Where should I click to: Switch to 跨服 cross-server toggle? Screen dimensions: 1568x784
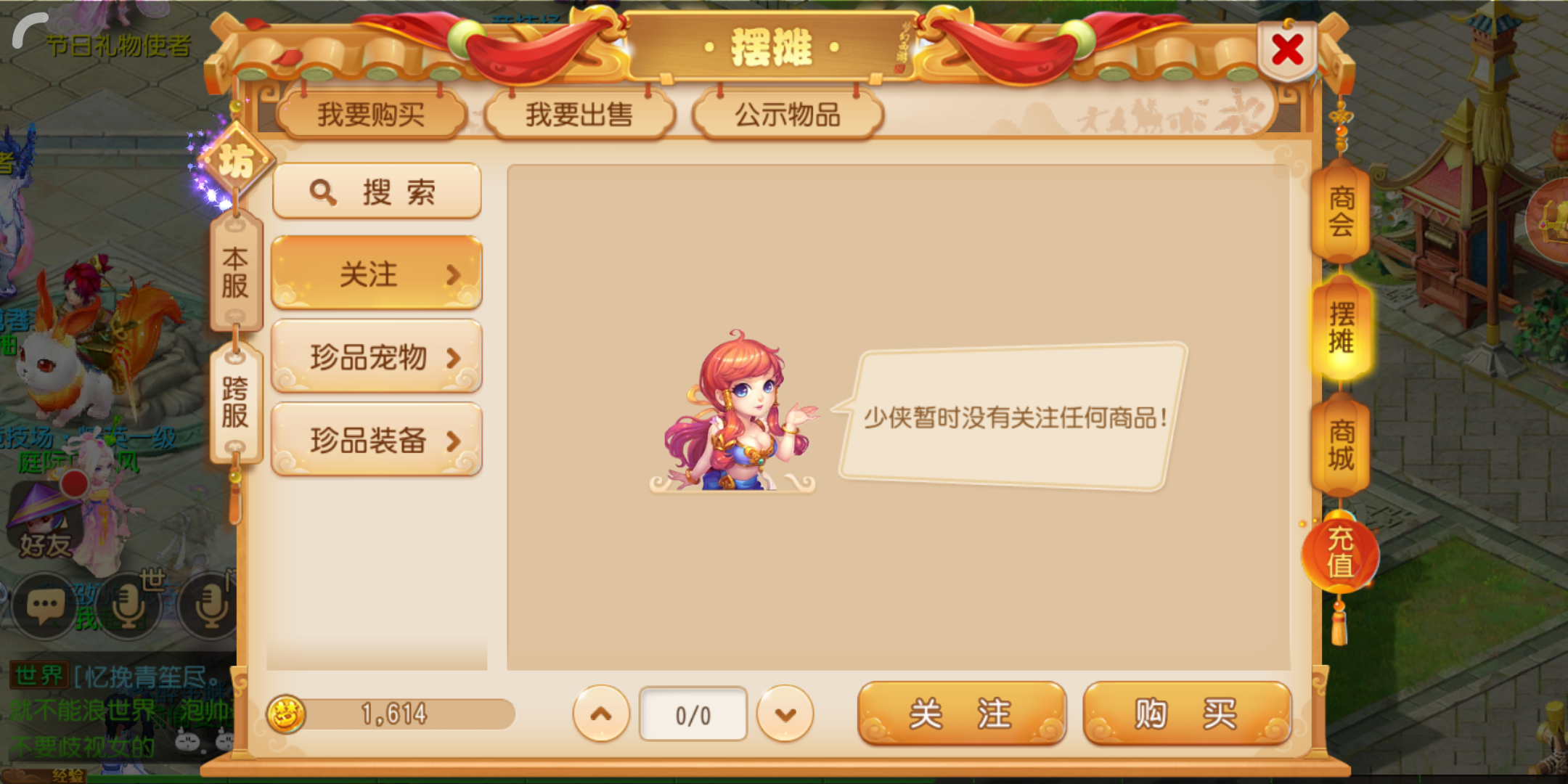(235, 402)
